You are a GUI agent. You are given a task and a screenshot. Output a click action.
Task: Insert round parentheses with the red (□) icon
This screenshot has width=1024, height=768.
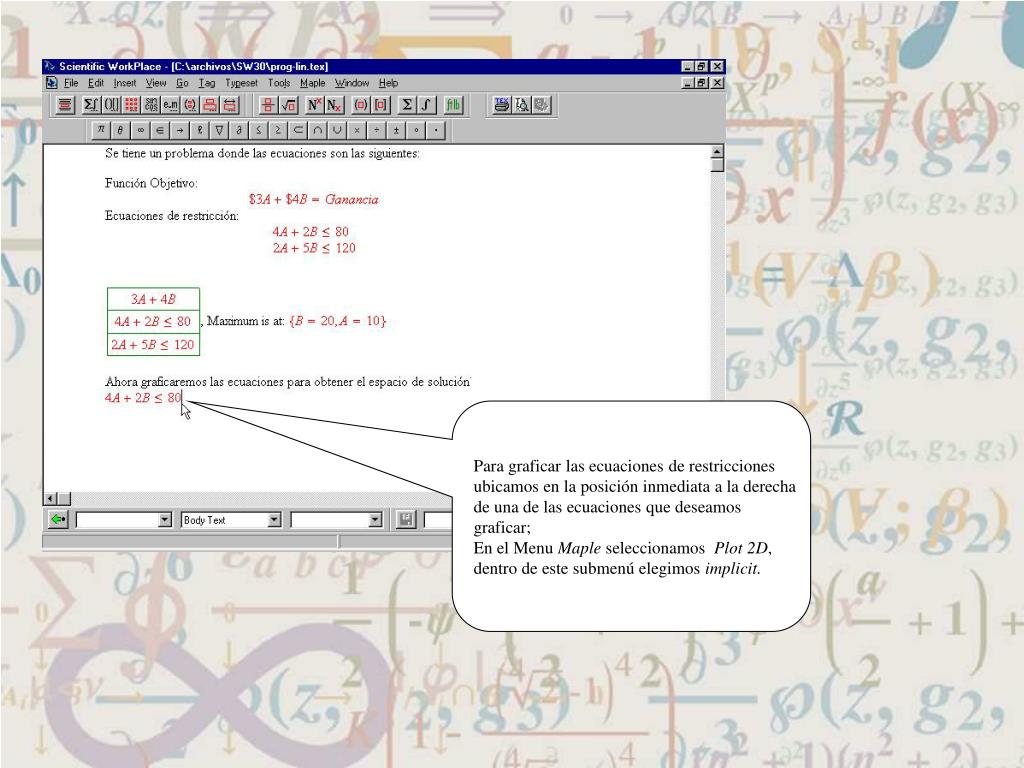pyautogui.click(x=360, y=104)
